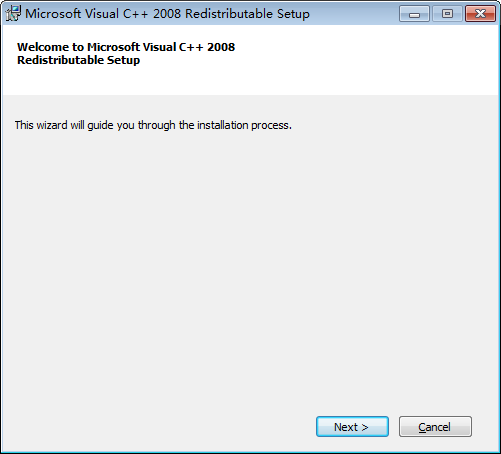The image size is (501, 454).
Task: Click 'Setup' at title bar caption end
Action: (293, 14)
